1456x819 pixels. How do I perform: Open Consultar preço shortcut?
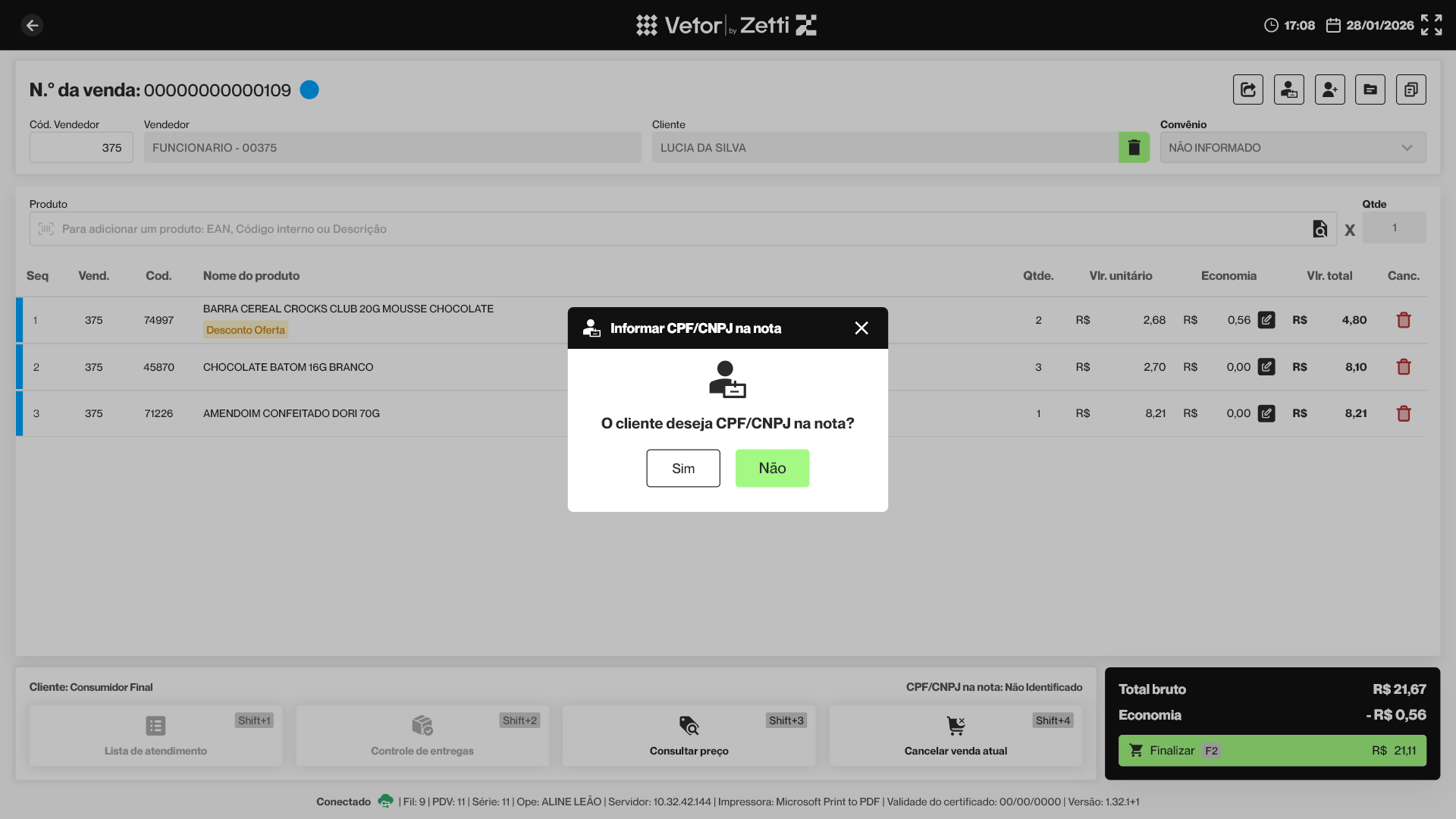tap(689, 735)
